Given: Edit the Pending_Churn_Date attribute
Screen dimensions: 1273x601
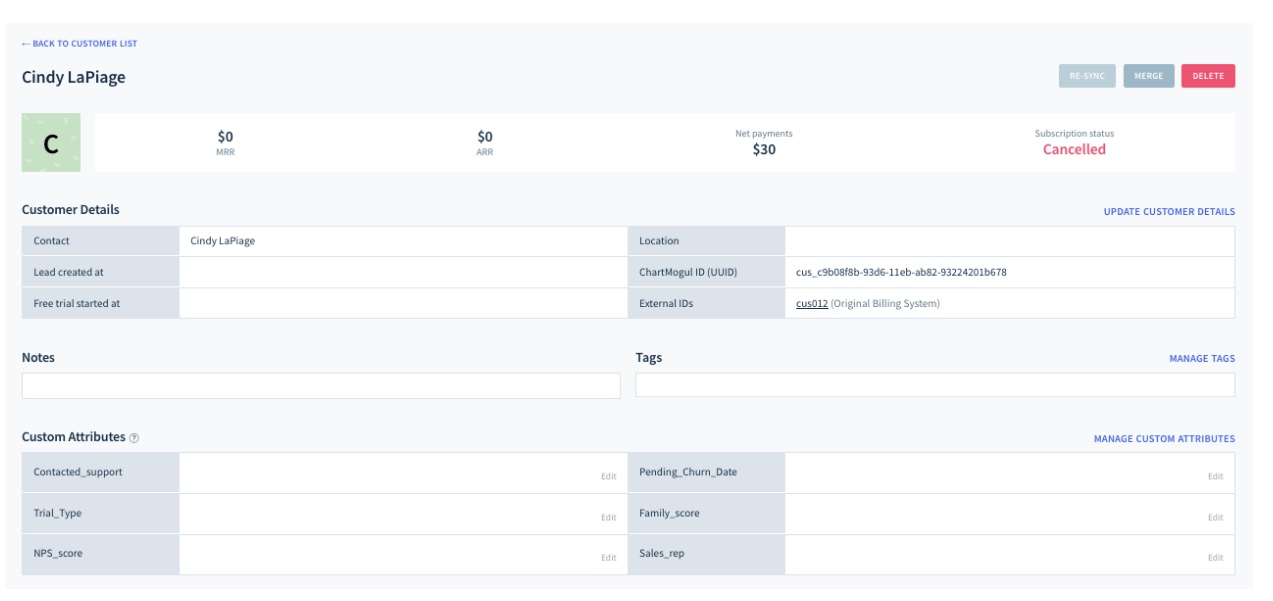Looking at the screenshot, I should tap(1215, 476).
